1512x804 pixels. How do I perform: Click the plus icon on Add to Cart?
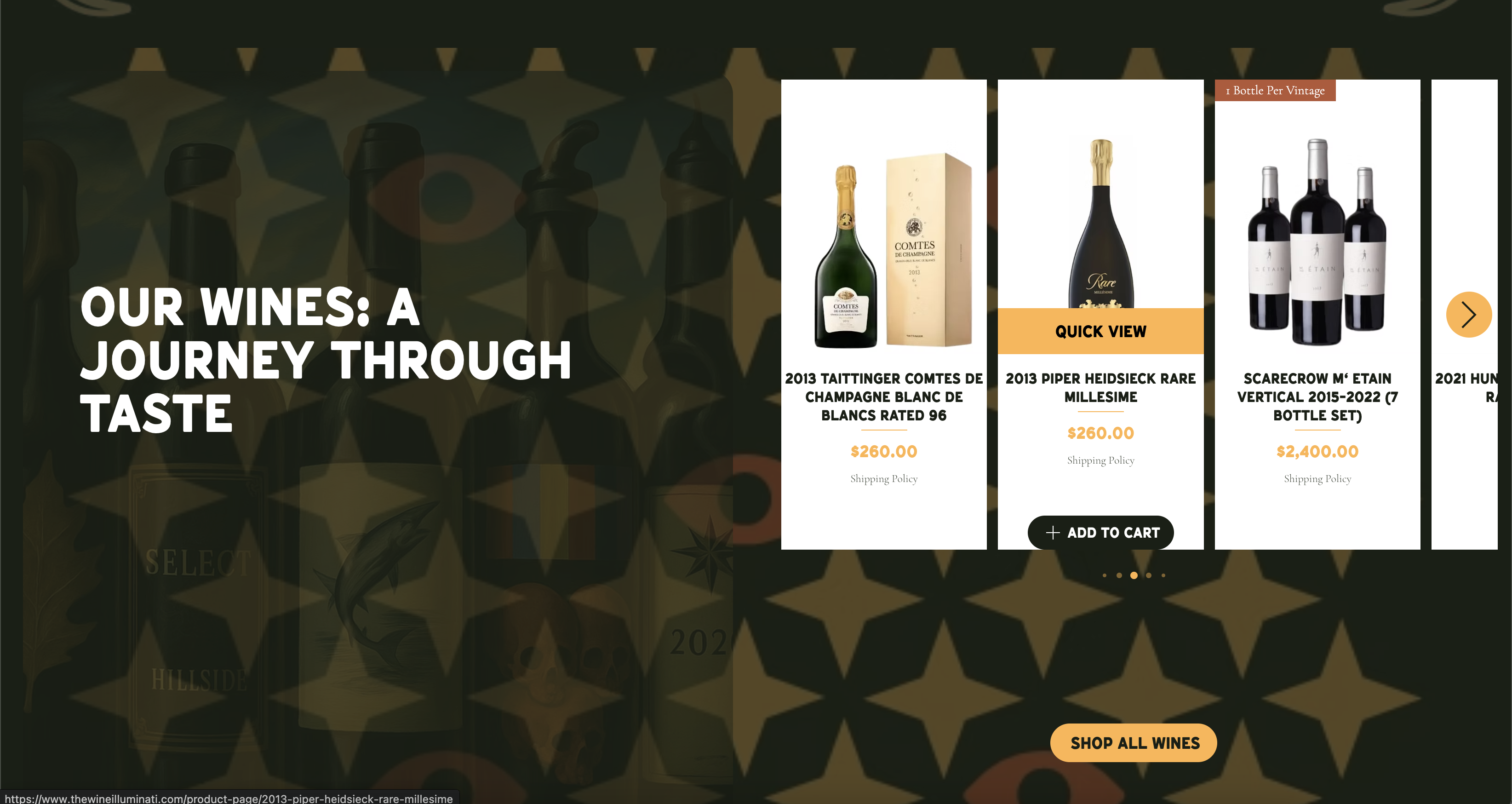coord(1053,533)
